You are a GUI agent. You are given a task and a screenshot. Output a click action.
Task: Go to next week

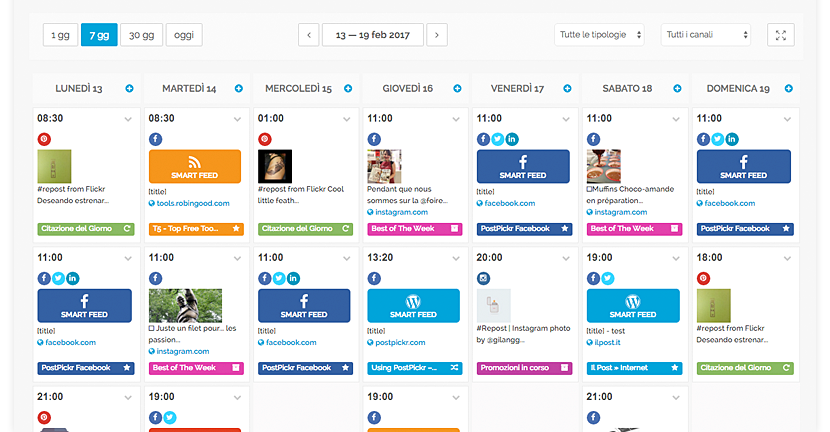(x=437, y=35)
